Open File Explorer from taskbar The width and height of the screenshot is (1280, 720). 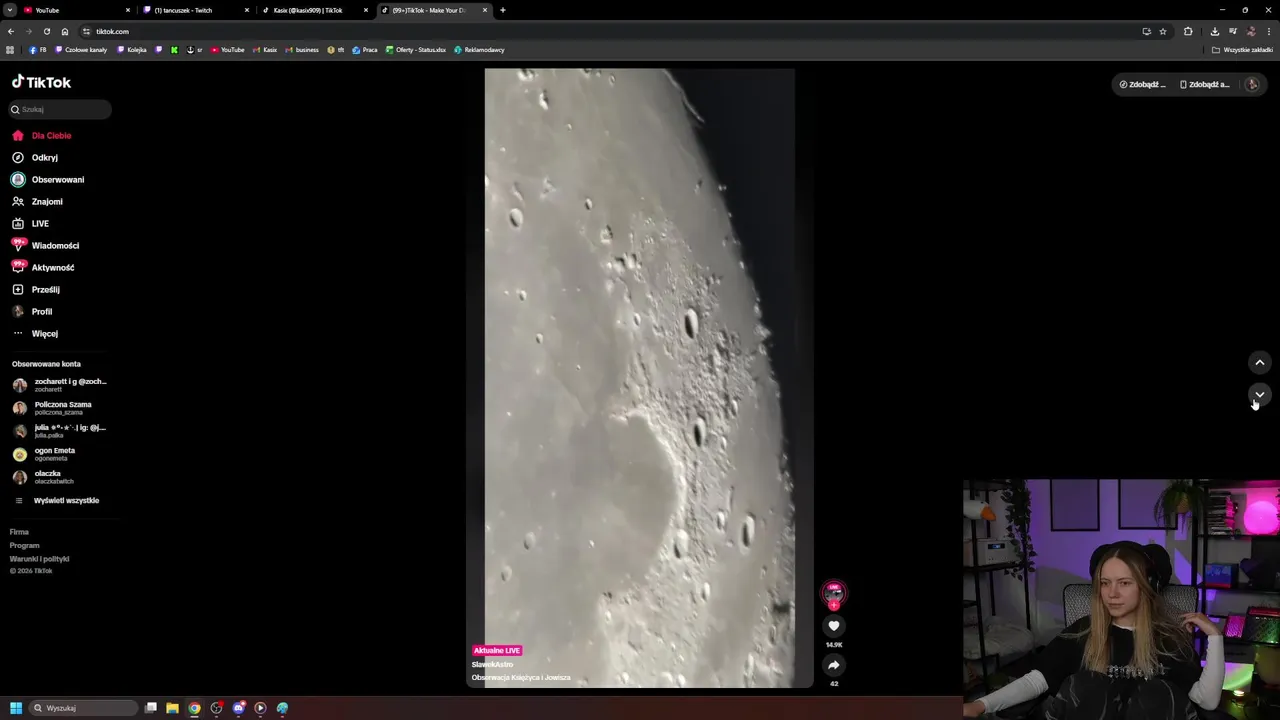tap(172, 708)
